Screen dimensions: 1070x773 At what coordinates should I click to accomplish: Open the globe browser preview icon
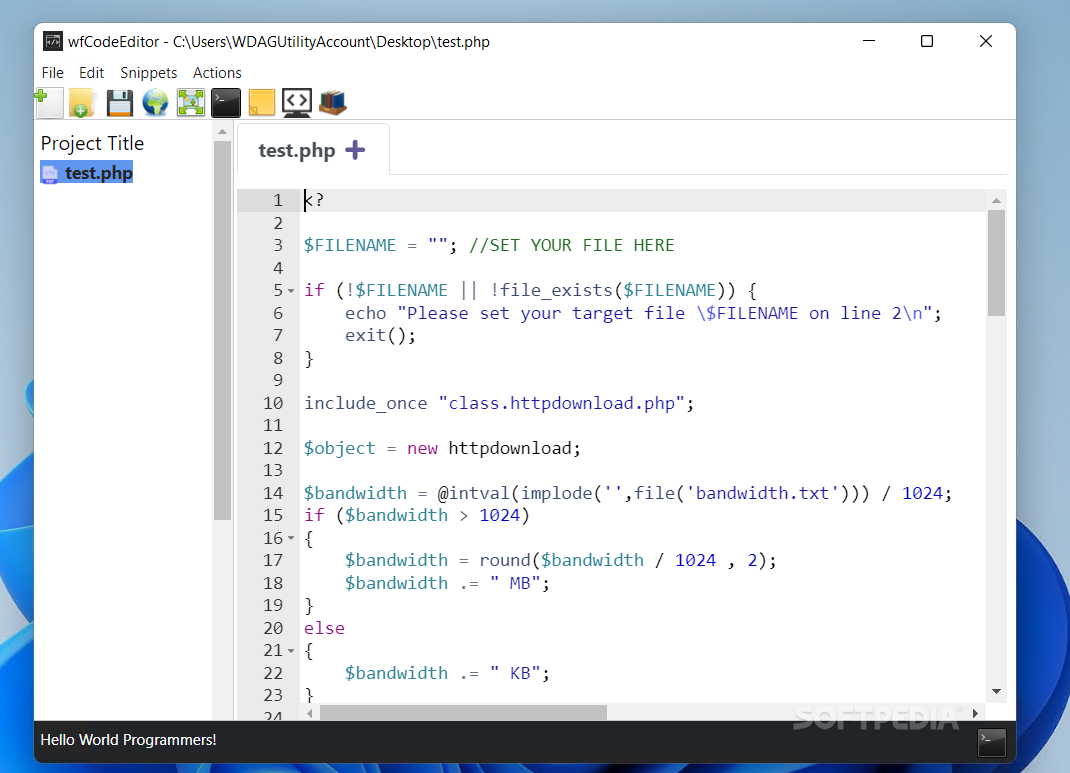click(x=155, y=103)
